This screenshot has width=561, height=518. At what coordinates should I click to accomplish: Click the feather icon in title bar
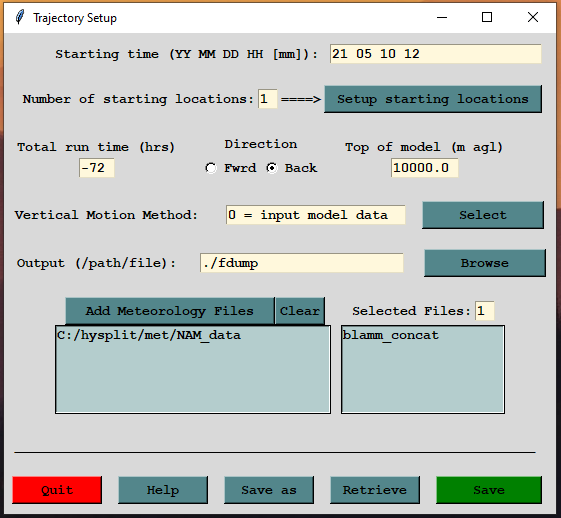(20, 17)
